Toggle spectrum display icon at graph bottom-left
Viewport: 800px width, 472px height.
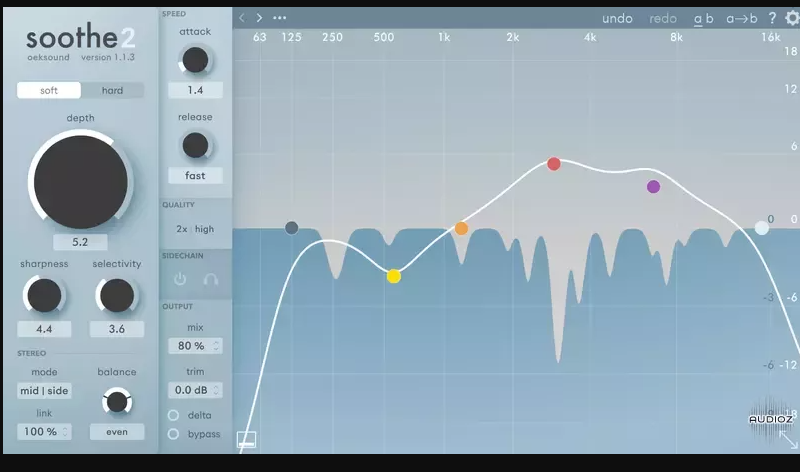click(x=246, y=439)
